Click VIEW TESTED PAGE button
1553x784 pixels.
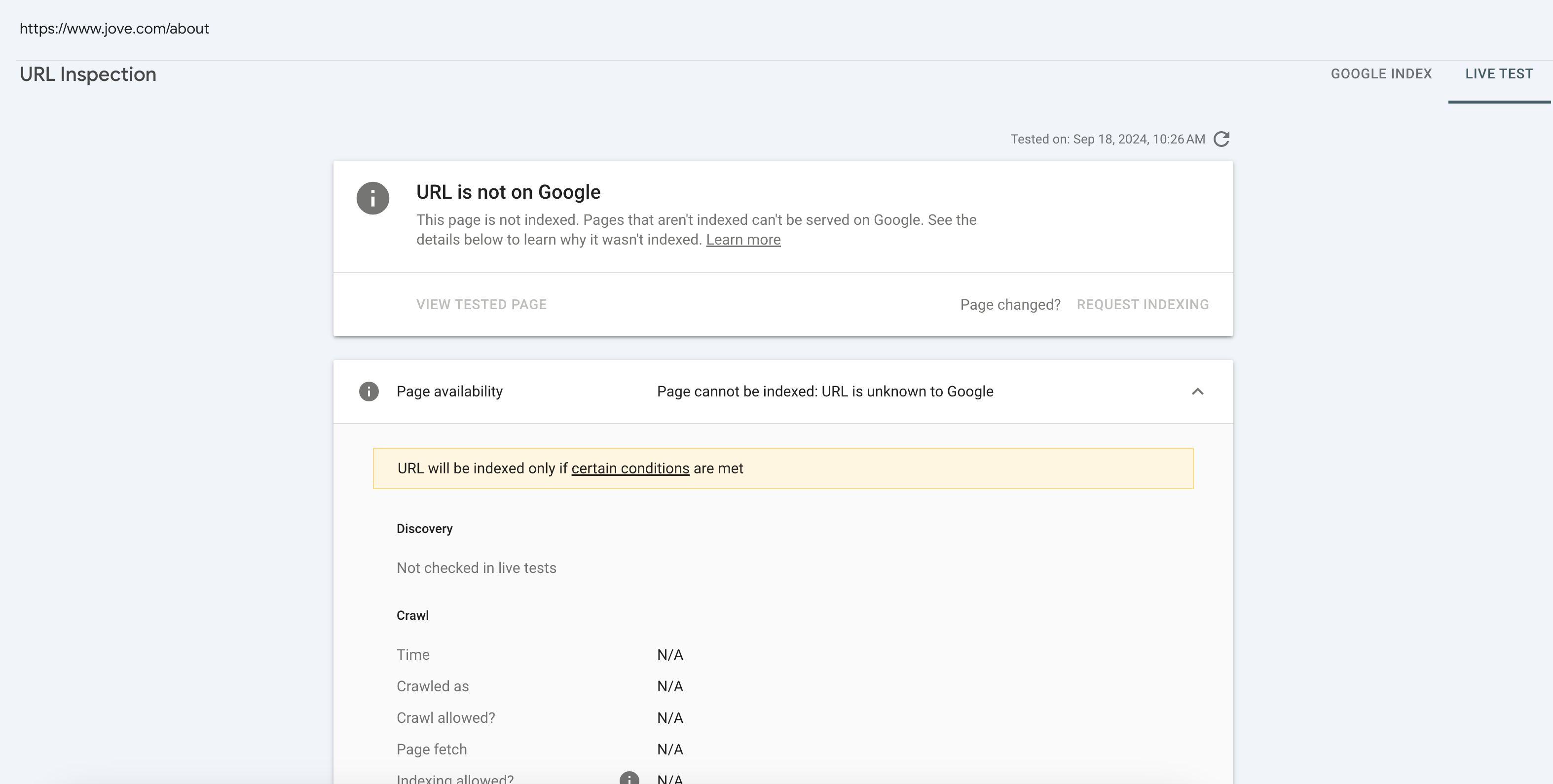pos(481,304)
